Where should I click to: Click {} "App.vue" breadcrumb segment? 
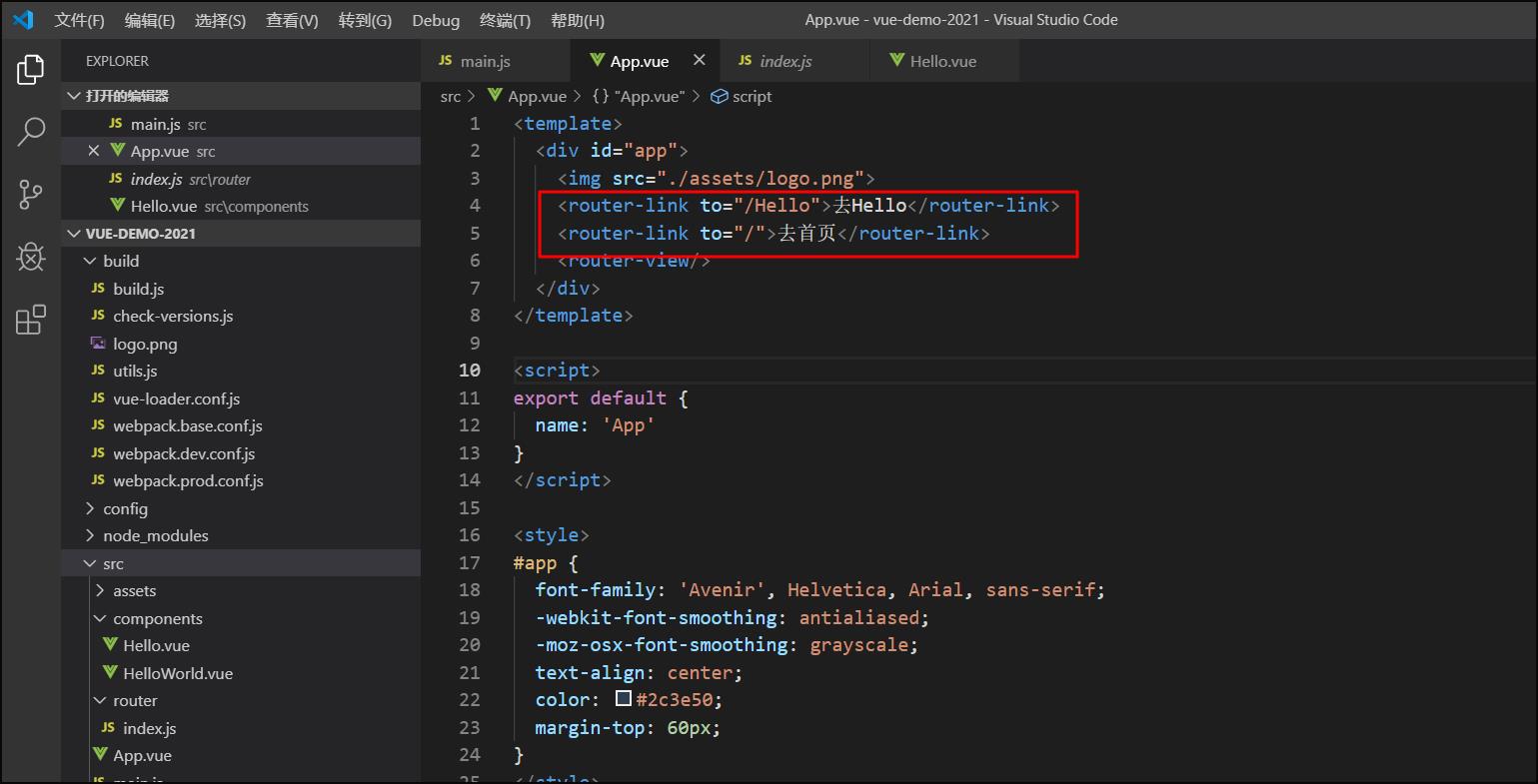[x=638, y=97]
